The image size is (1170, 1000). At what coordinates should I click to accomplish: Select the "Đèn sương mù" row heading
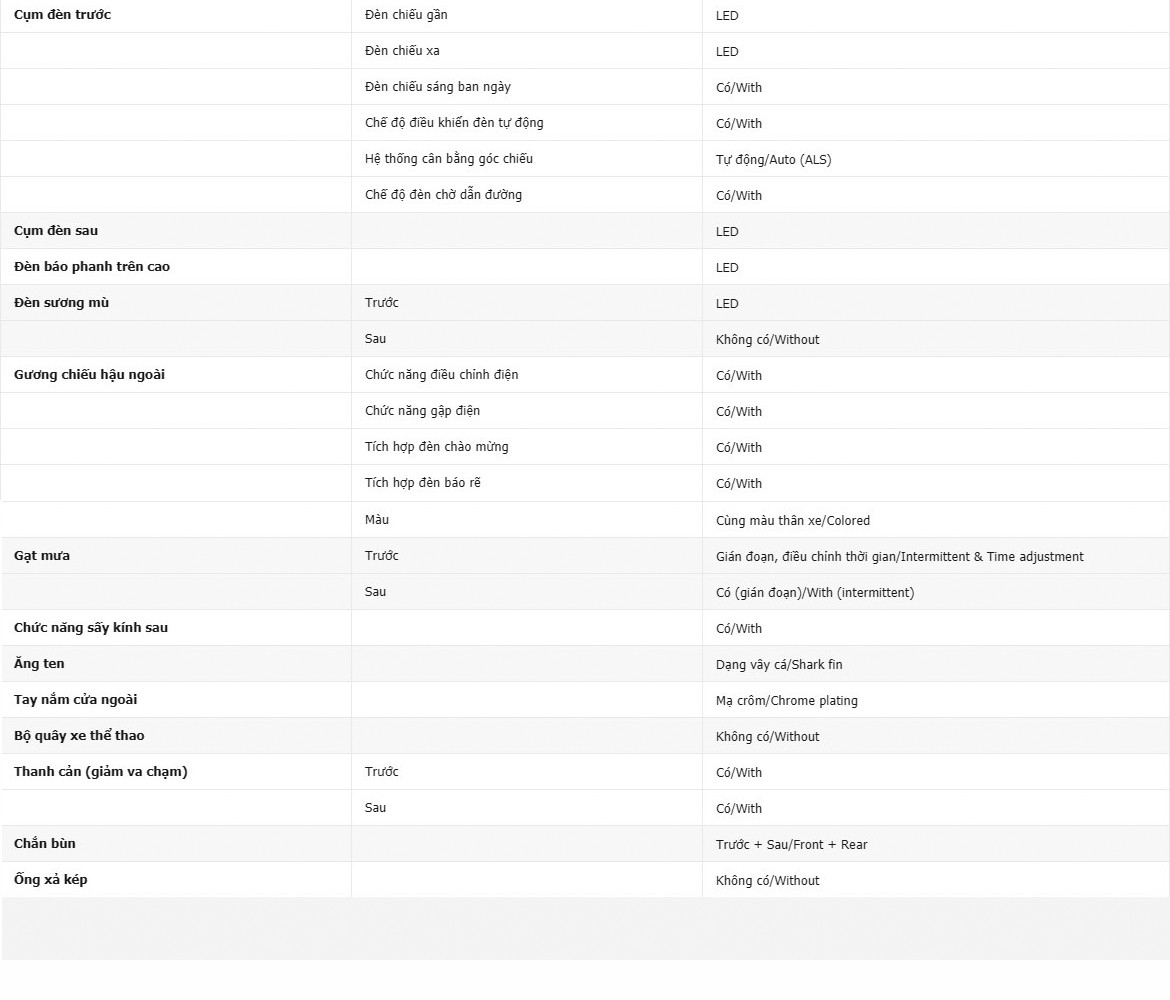tap(61, 303)
